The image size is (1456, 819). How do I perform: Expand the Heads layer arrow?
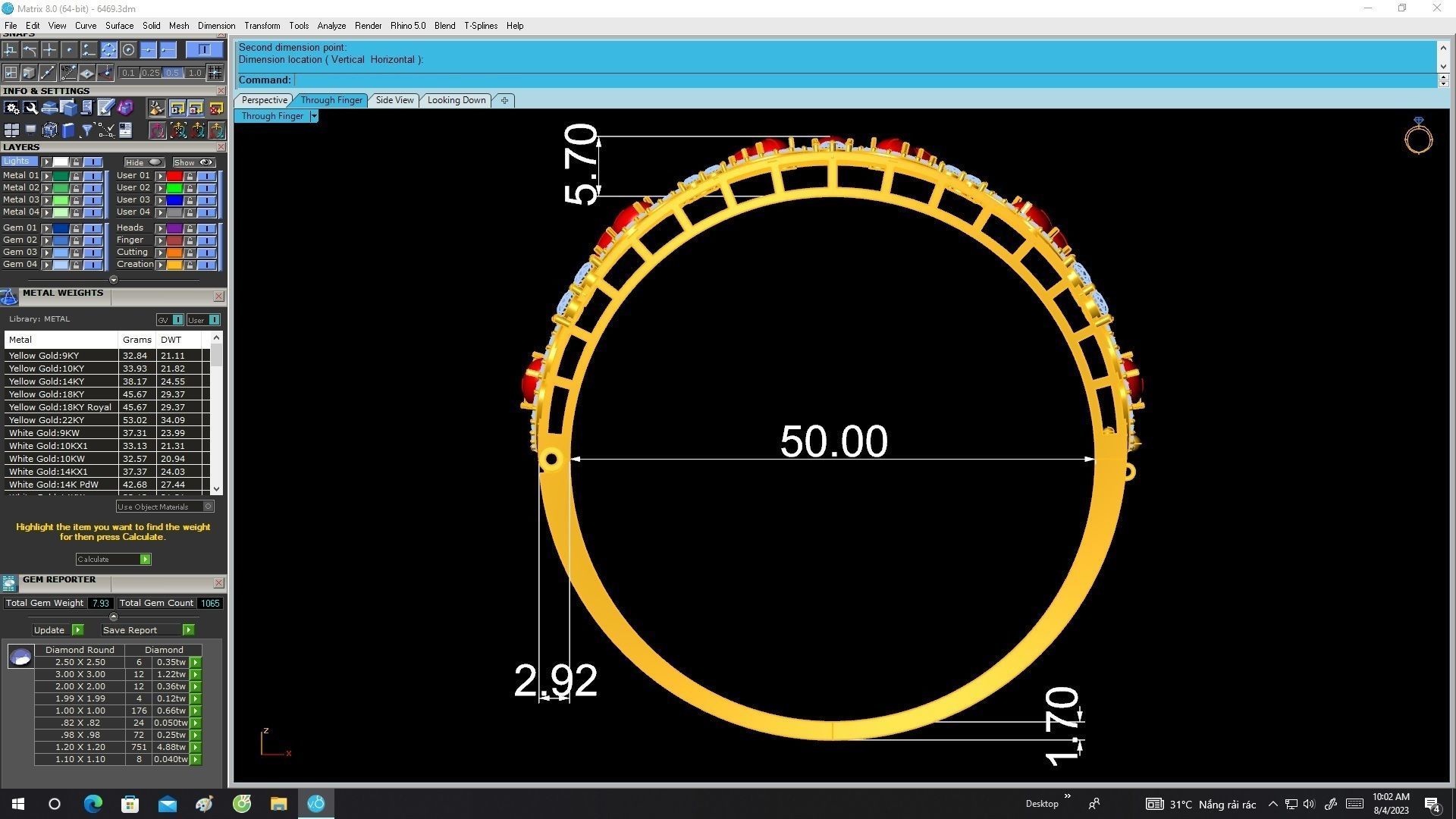[160, 228]
